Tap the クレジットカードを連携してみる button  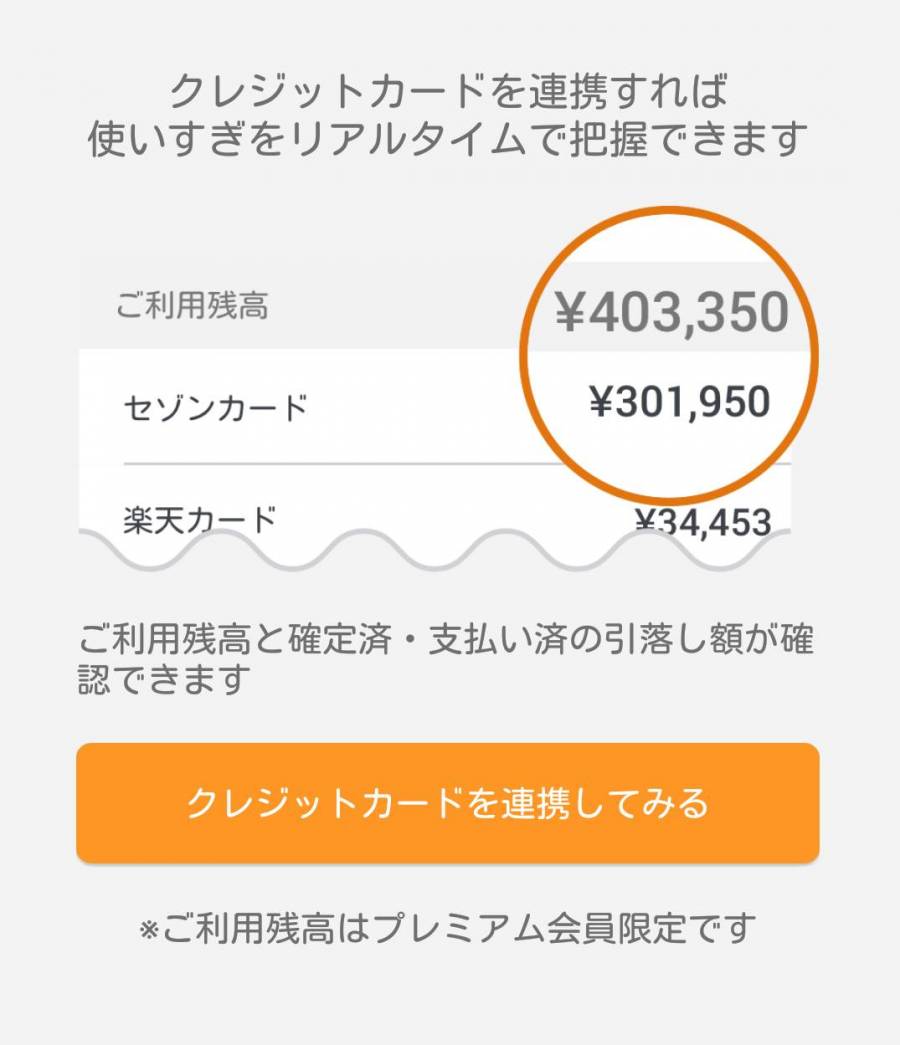pyautogui.click(x=447, y=802)
